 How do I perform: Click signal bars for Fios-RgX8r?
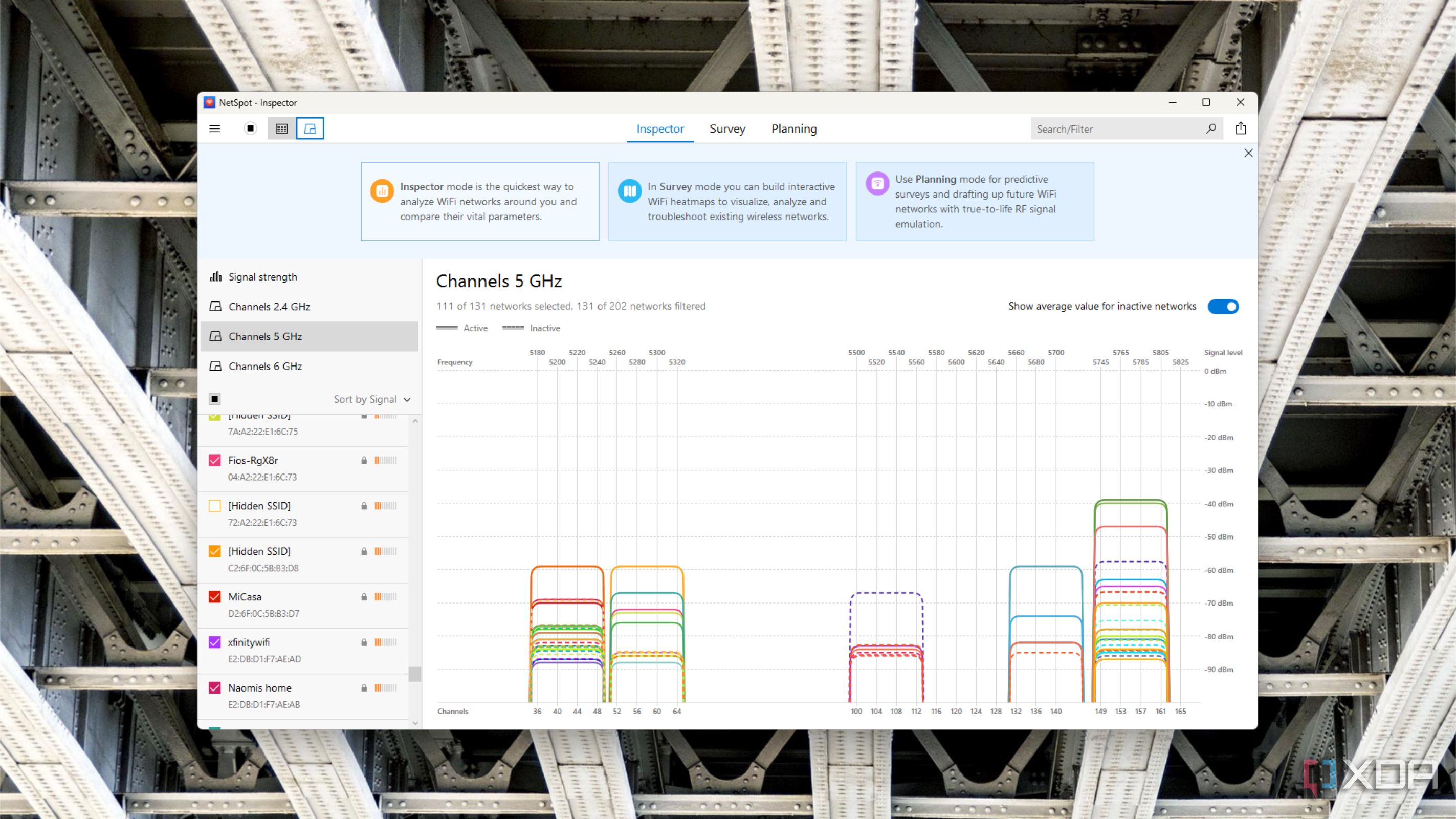(x=385, y=460)
